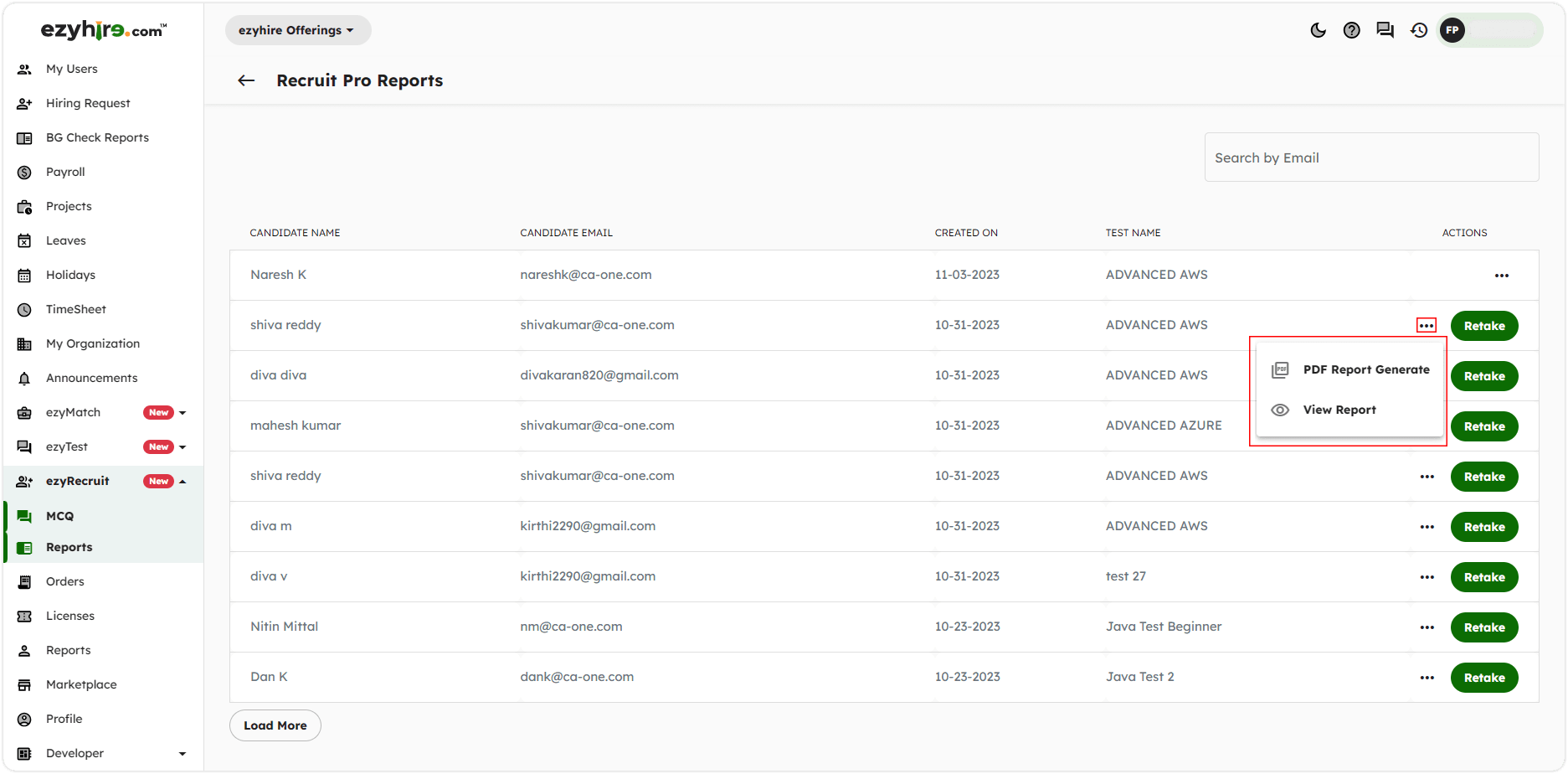Select View Report menu option
The height and width of the screenshot is (774, 1568).
pyautogui.click(x=1350, y=410)
